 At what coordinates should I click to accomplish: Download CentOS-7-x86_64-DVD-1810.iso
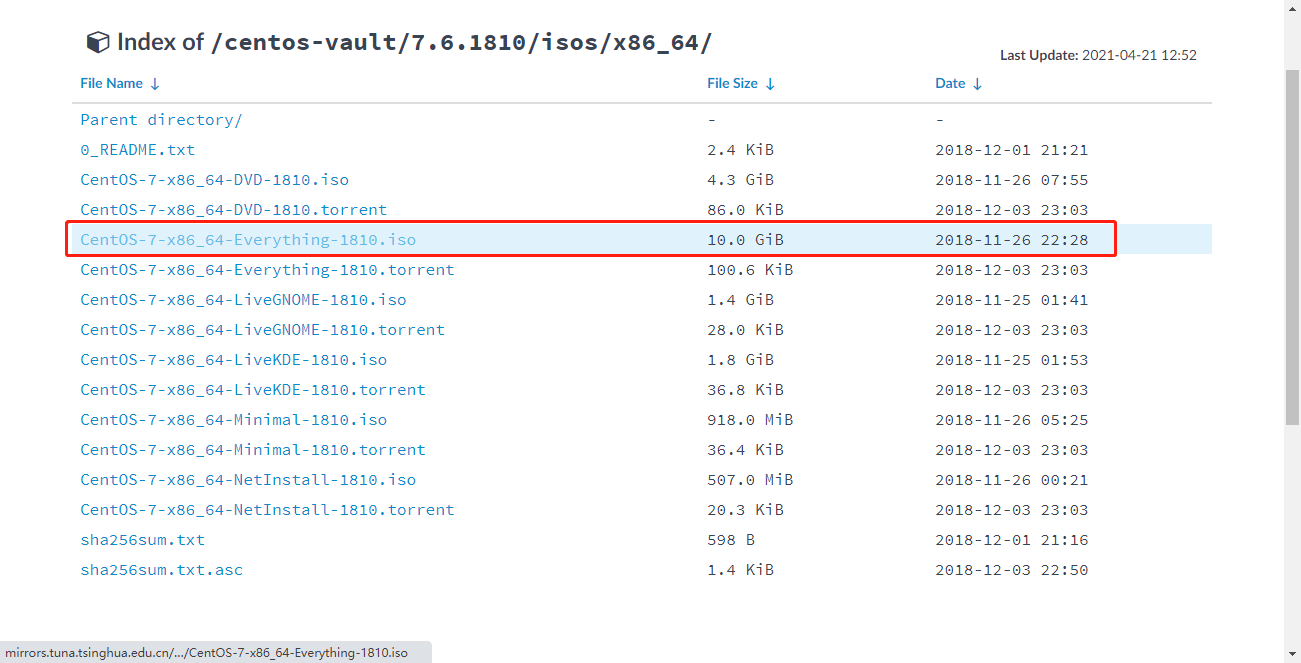(214, 180)
